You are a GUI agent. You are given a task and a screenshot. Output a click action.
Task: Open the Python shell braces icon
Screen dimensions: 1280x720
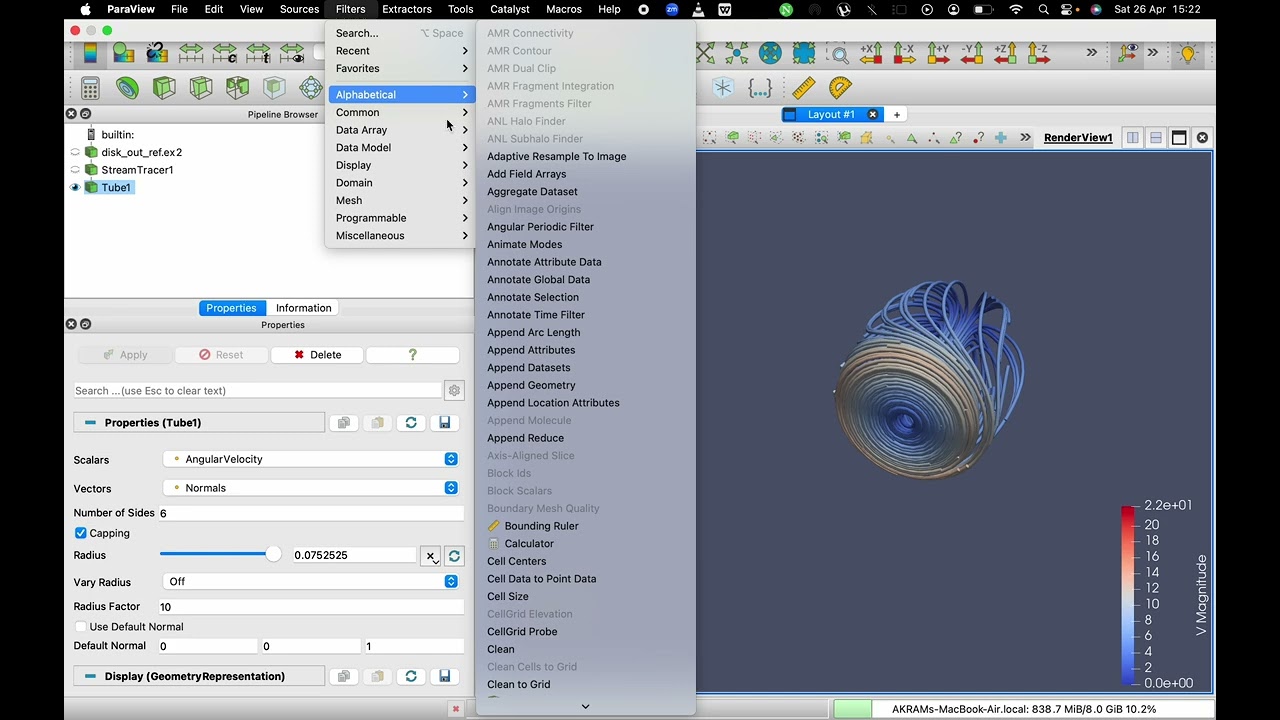760,88
